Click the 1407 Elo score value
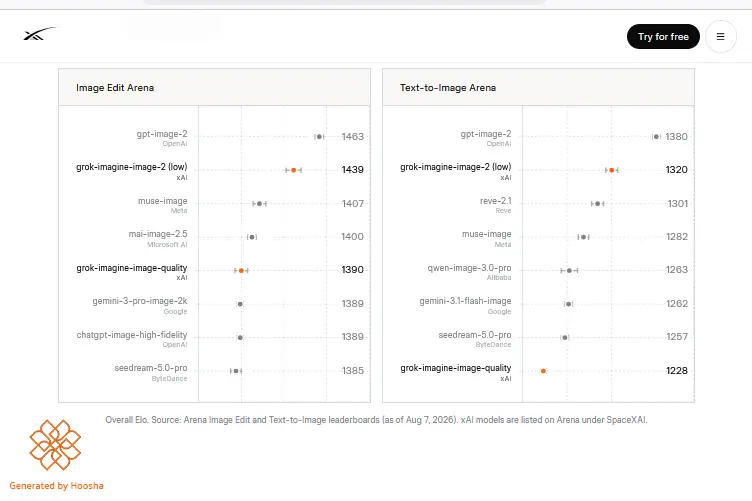 tap(352, 204)
